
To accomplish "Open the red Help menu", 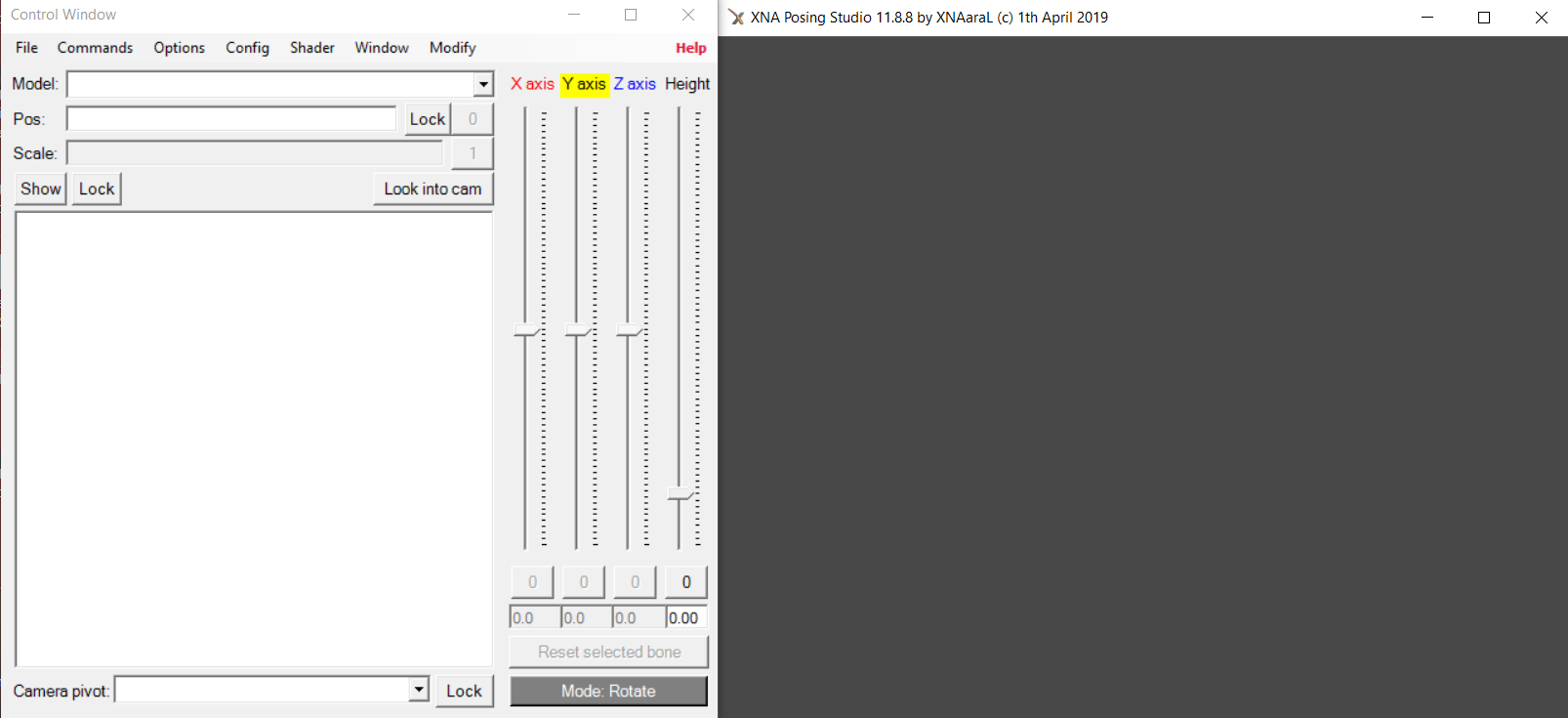I will click(x=691, y=48).
